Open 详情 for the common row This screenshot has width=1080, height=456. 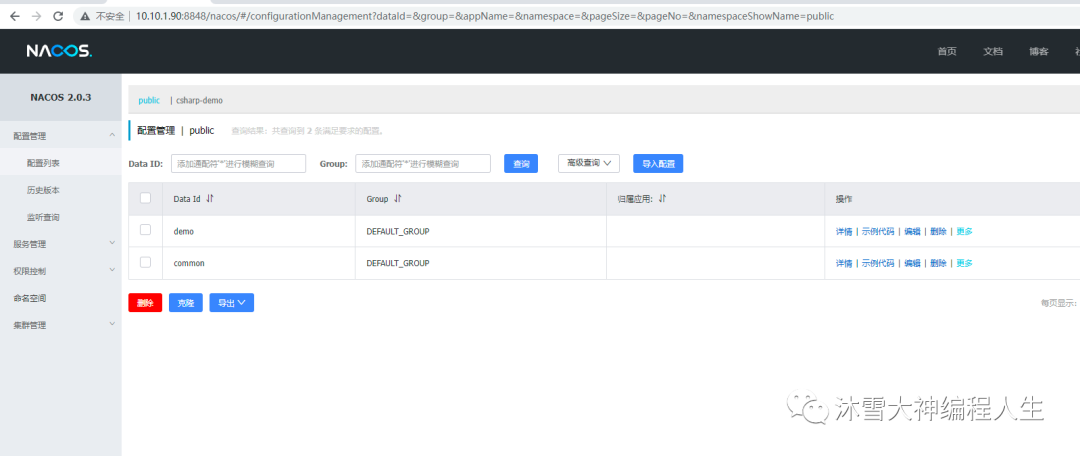pyautogui.click(x=844, y=264)
